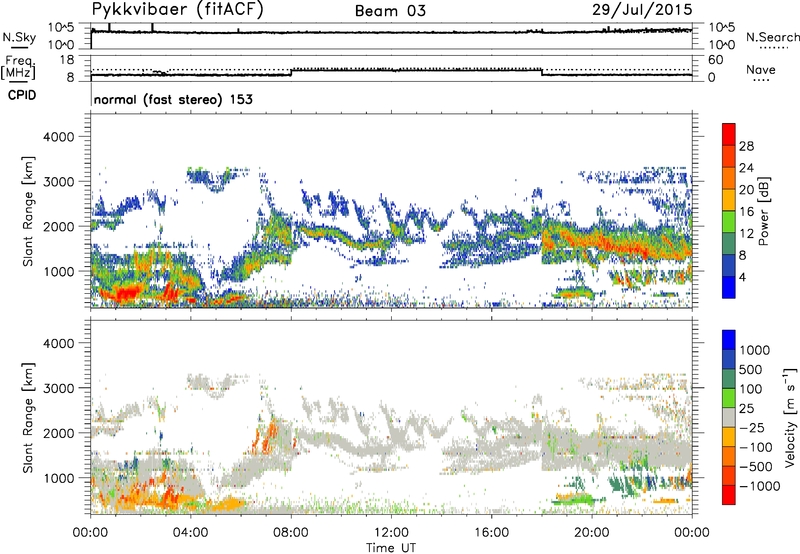This screenshot has height=554, width=800.
Task: Select the 60 tick on the Nave axis
Action: pos(716,60)
